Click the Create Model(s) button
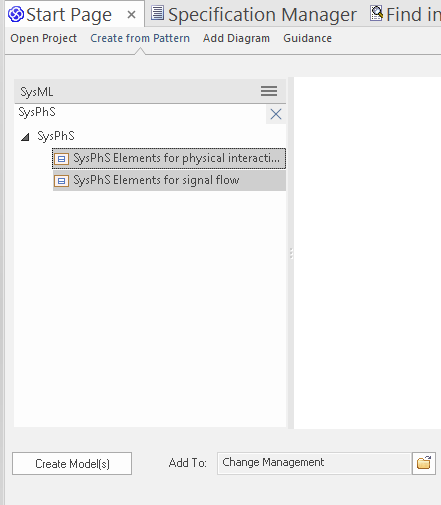This screenshot has width=441, height=505. click(x=72, y=463)
